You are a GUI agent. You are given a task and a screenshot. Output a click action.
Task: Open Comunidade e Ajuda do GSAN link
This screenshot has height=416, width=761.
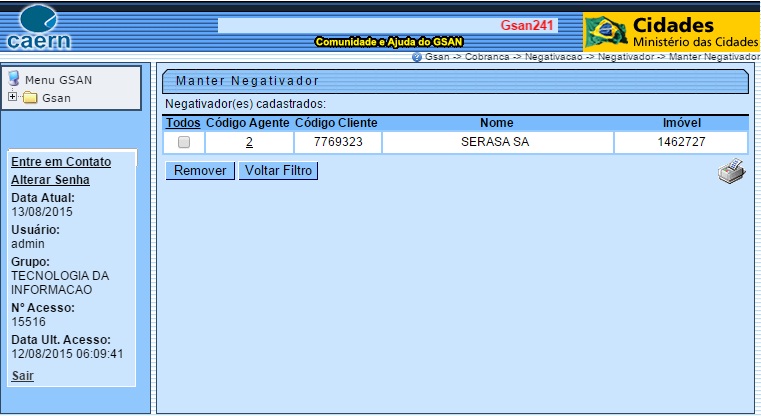point(387,42)
